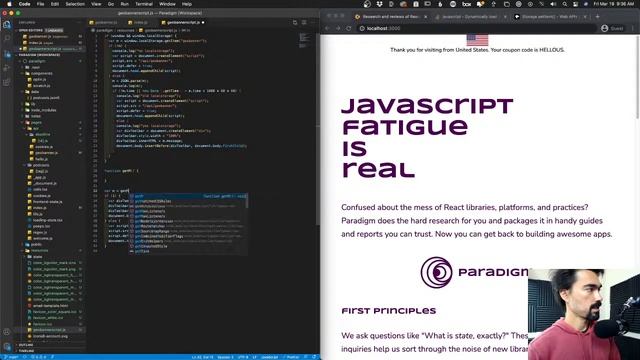Open email-template.html in the file tree
This screenshot has height=360, width=640.
(51, 306)
